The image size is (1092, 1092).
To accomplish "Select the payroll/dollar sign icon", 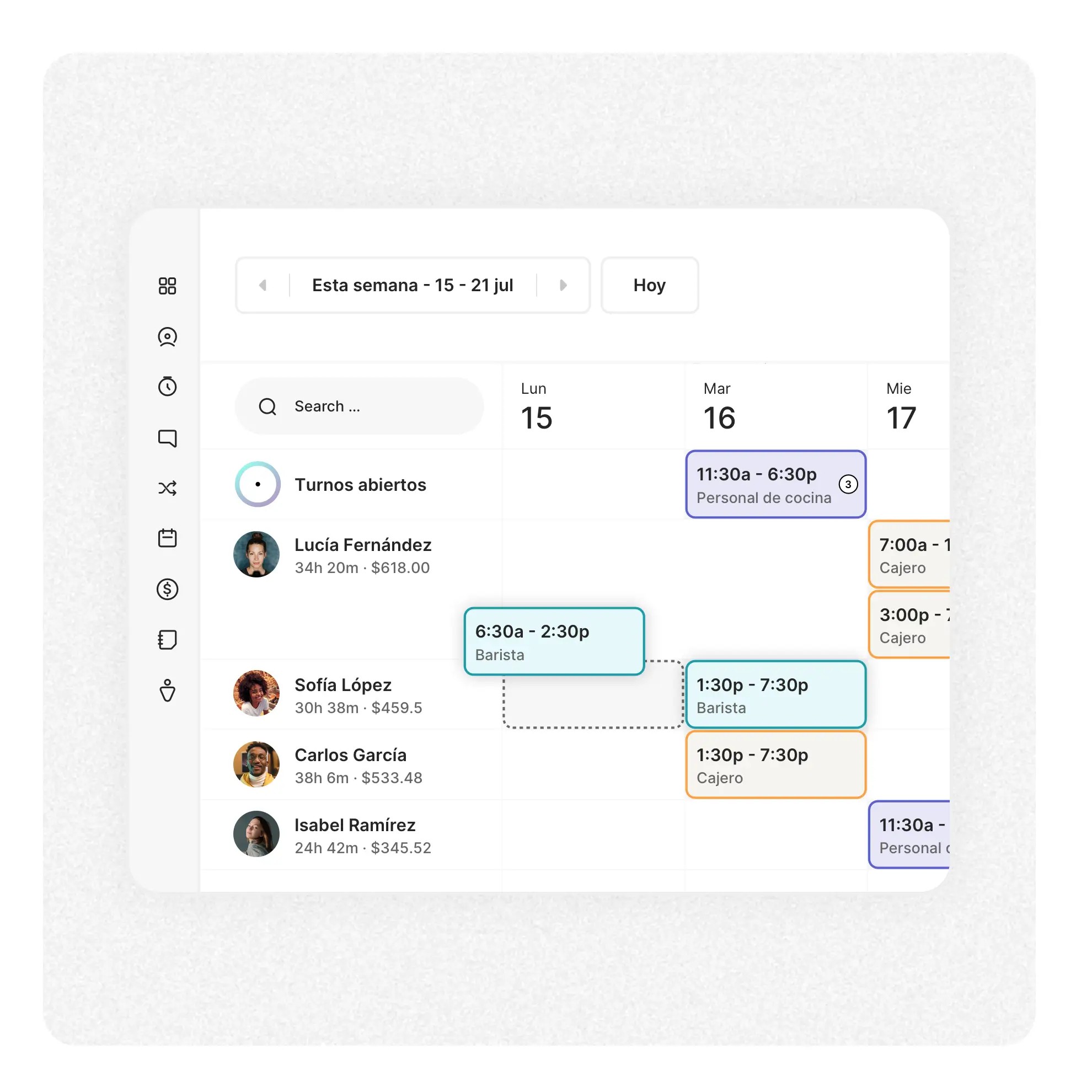I will (167, 589).
